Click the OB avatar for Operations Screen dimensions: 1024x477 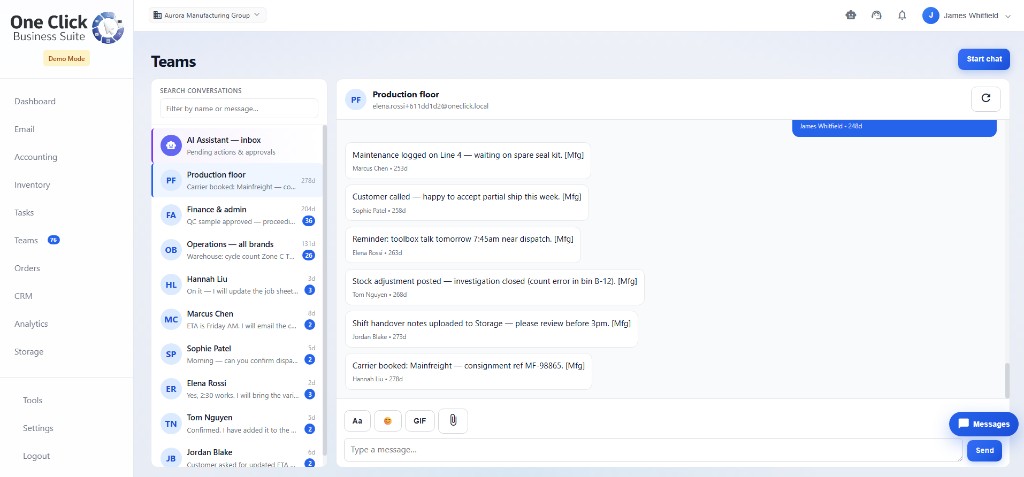[x=171, y=250]
